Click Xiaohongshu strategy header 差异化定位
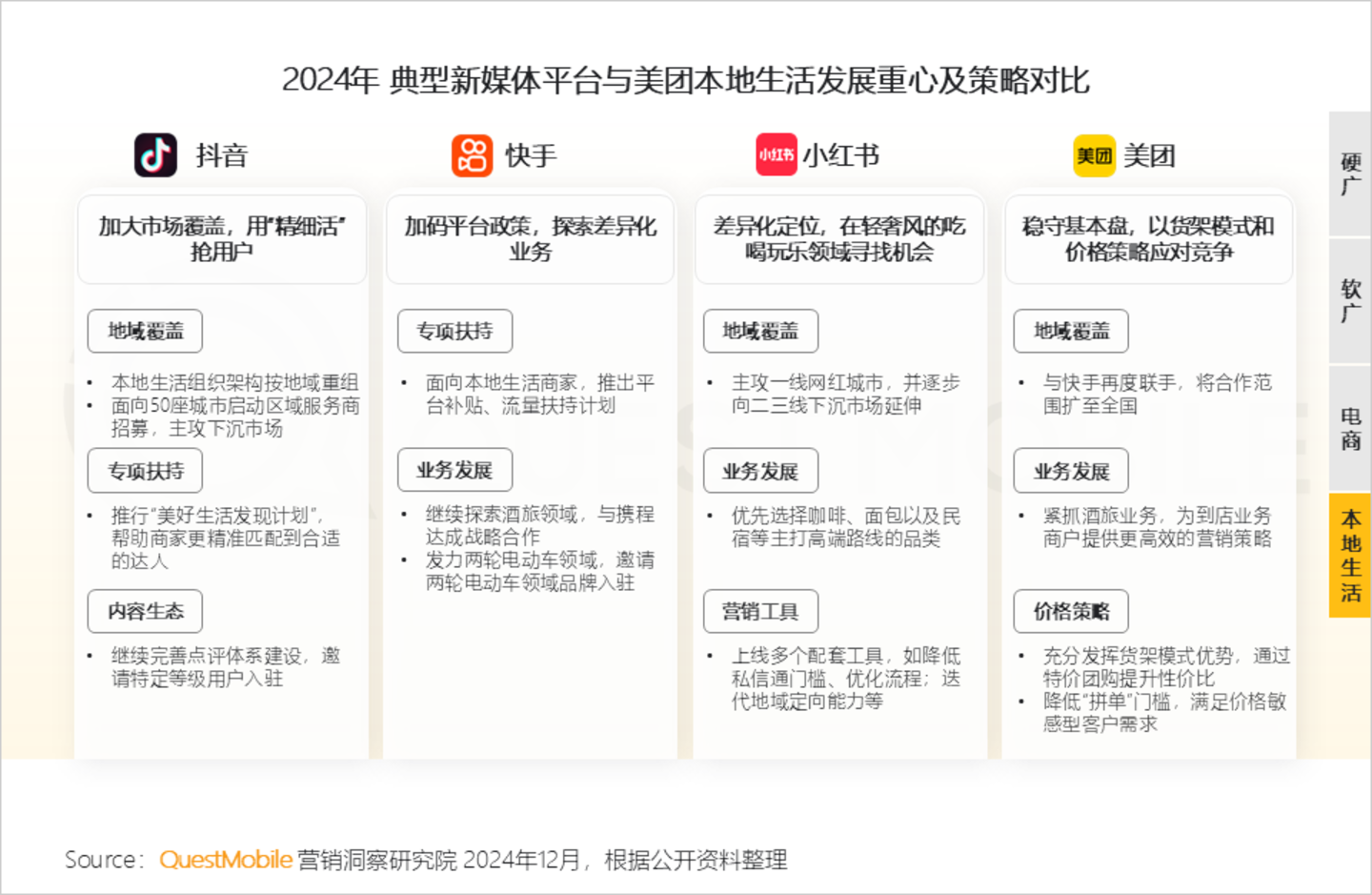 (839, 238)
